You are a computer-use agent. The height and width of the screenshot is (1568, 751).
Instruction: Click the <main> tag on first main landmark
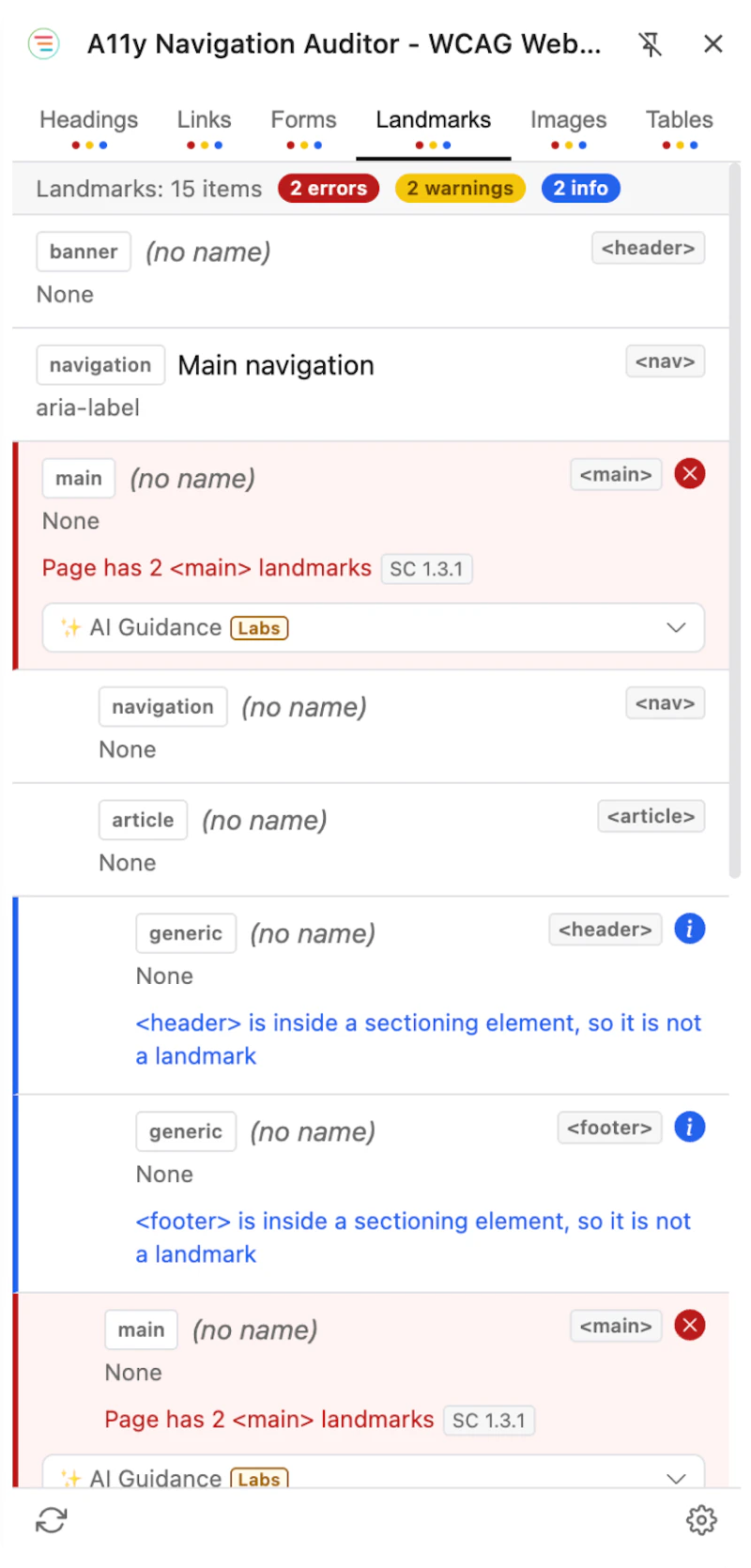coord(616,474)
